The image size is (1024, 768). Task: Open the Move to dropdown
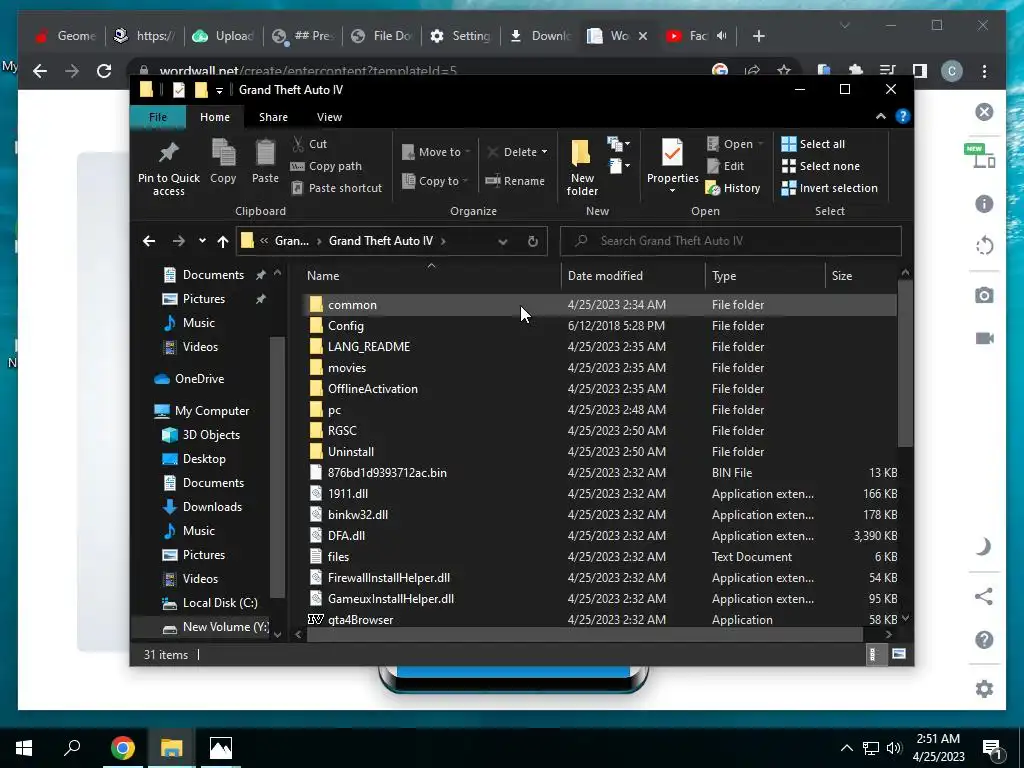436,152
